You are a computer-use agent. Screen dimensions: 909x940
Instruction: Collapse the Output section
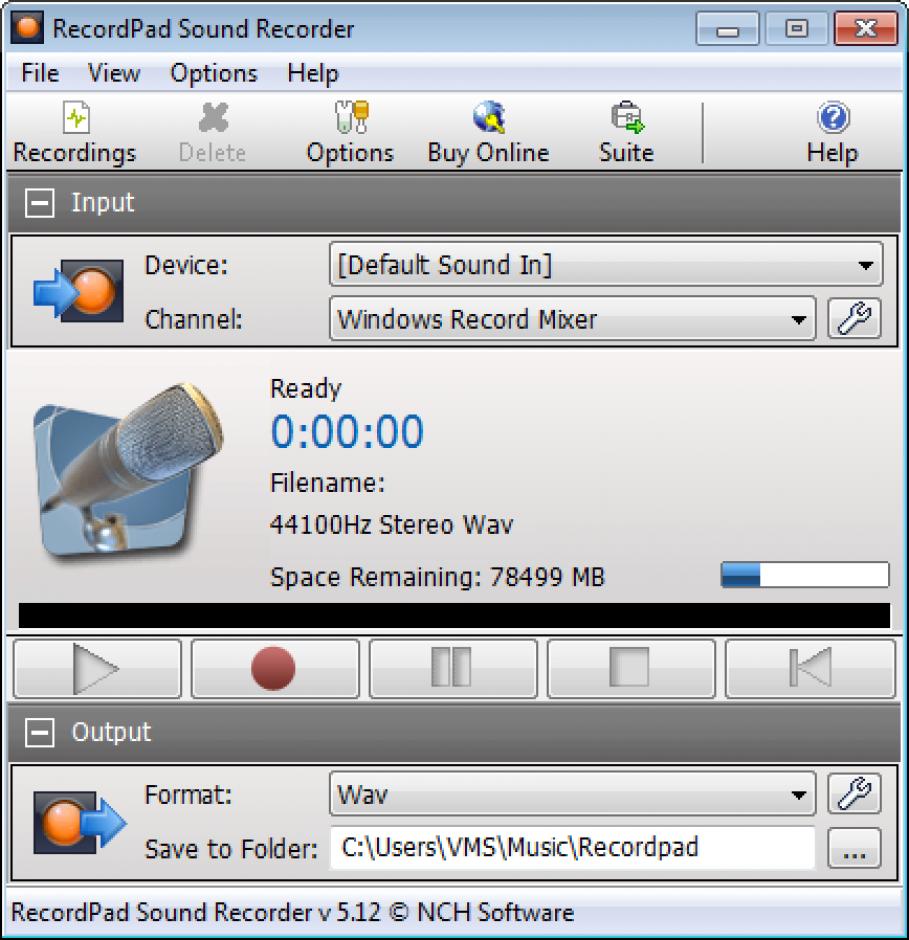pyautogui.click(x=40, y=732)
